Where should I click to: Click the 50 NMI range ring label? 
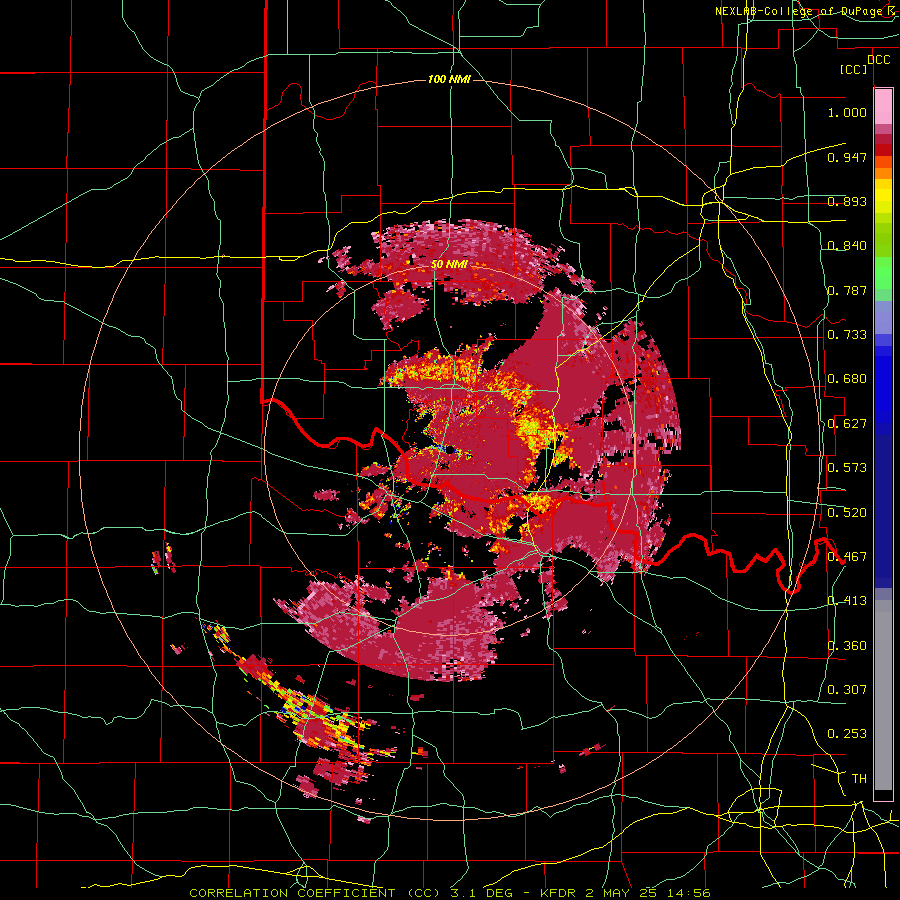point(449,264)
